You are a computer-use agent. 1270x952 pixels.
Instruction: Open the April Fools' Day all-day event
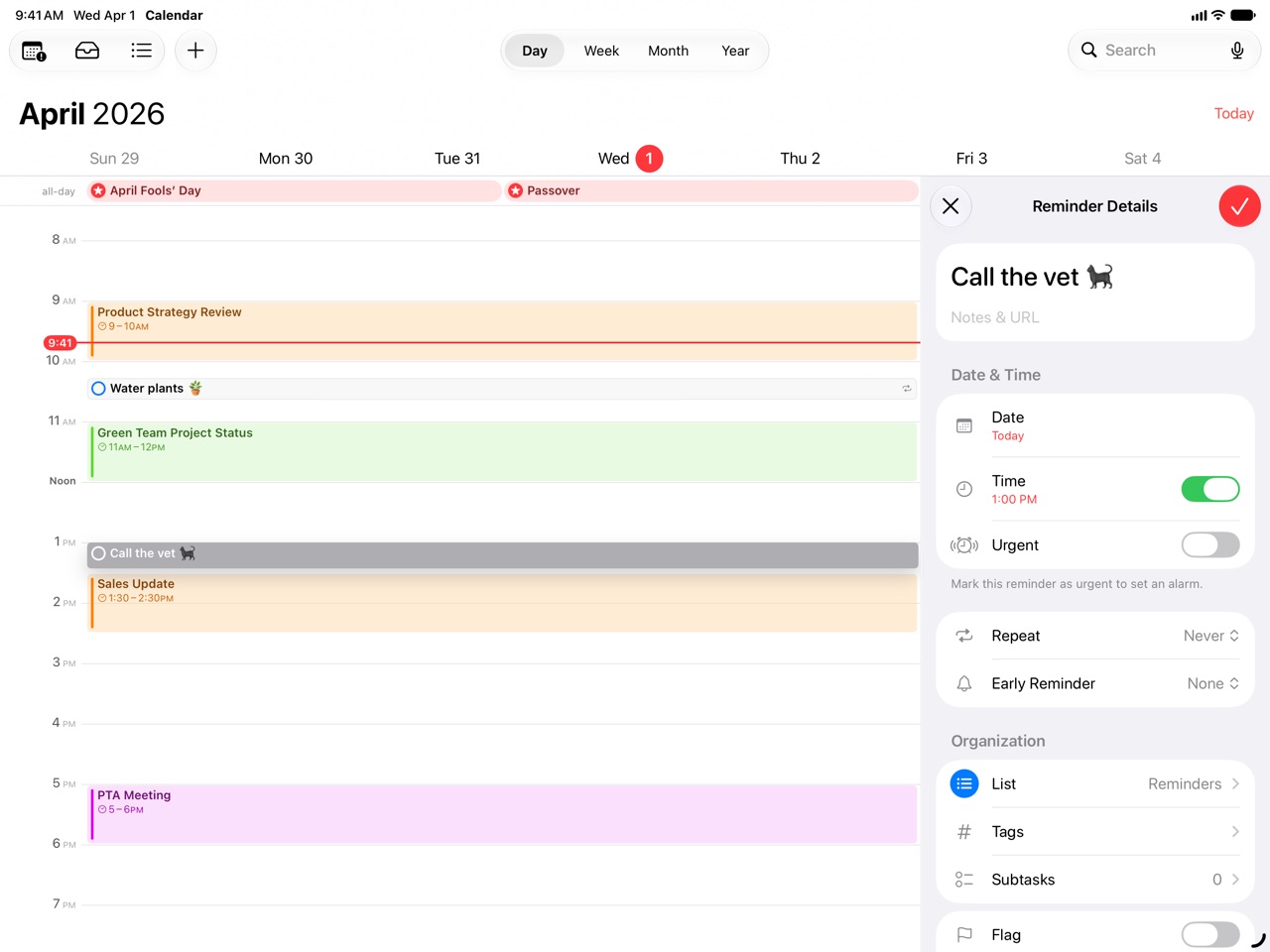pyautogui.click(x=295, y=190)
